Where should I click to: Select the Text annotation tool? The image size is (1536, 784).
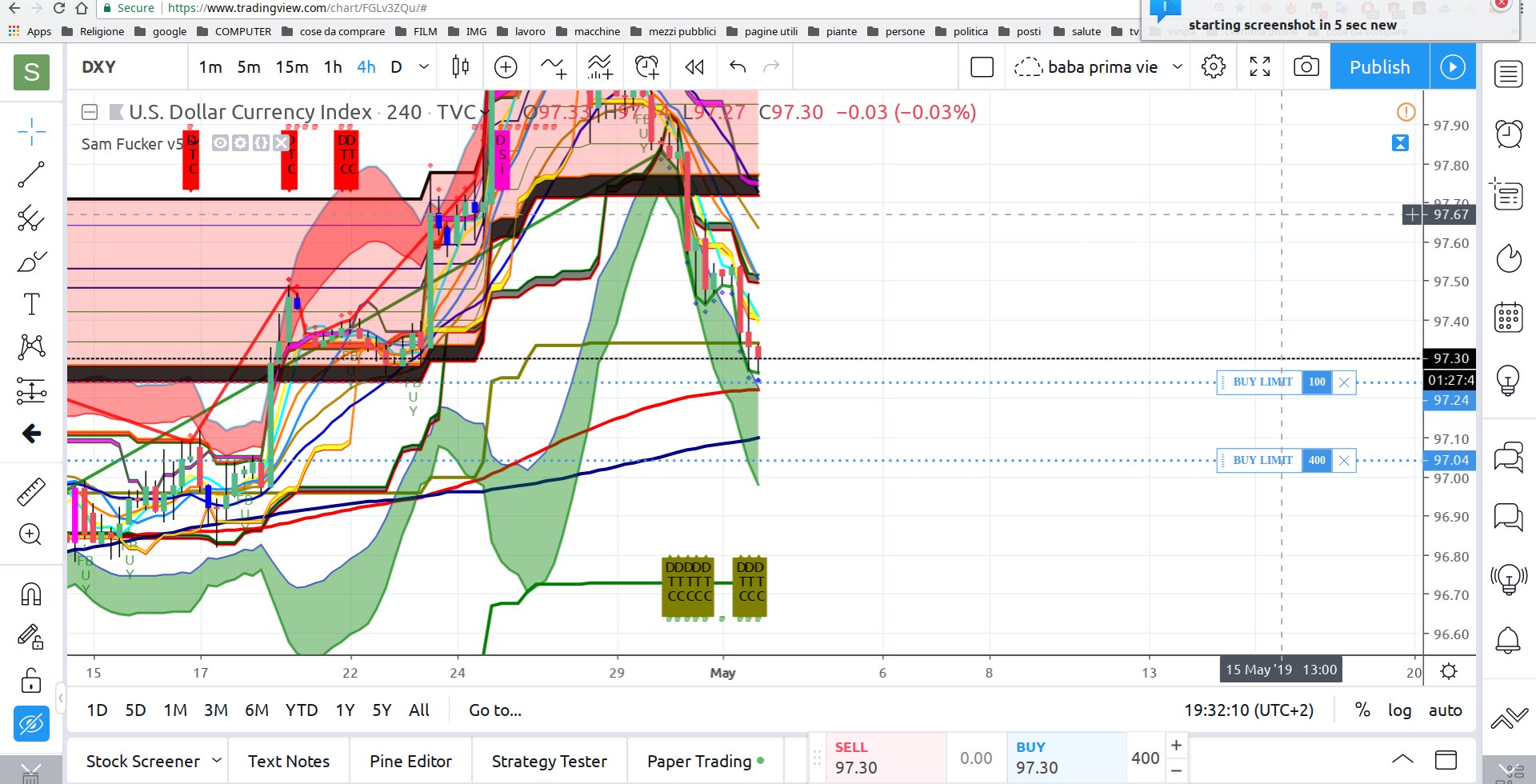click(x=31, y=304)
